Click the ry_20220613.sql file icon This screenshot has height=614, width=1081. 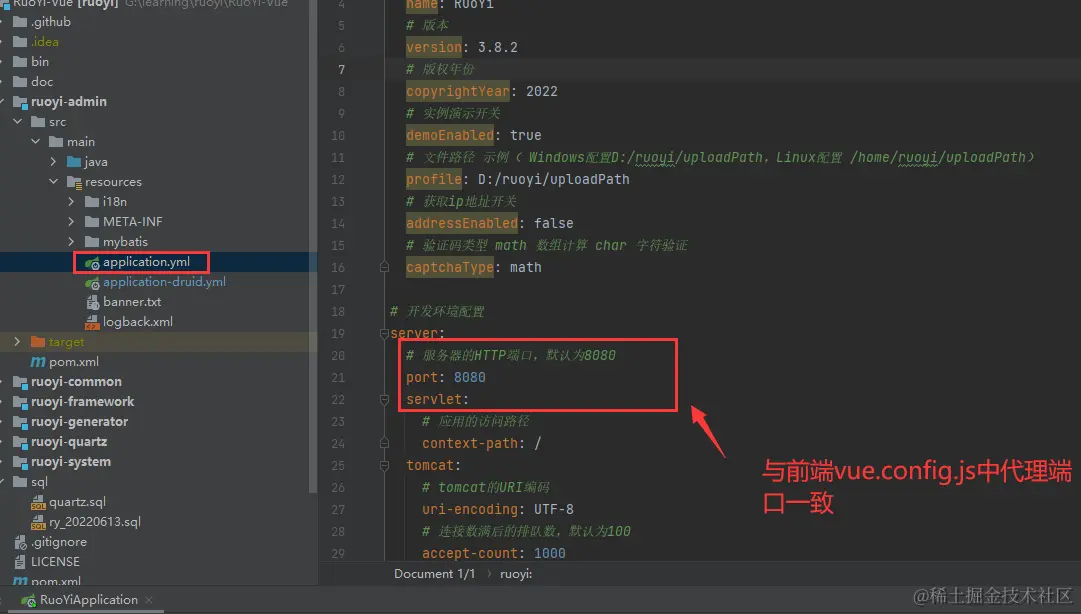pyautogui.click(x=38, y=522)
